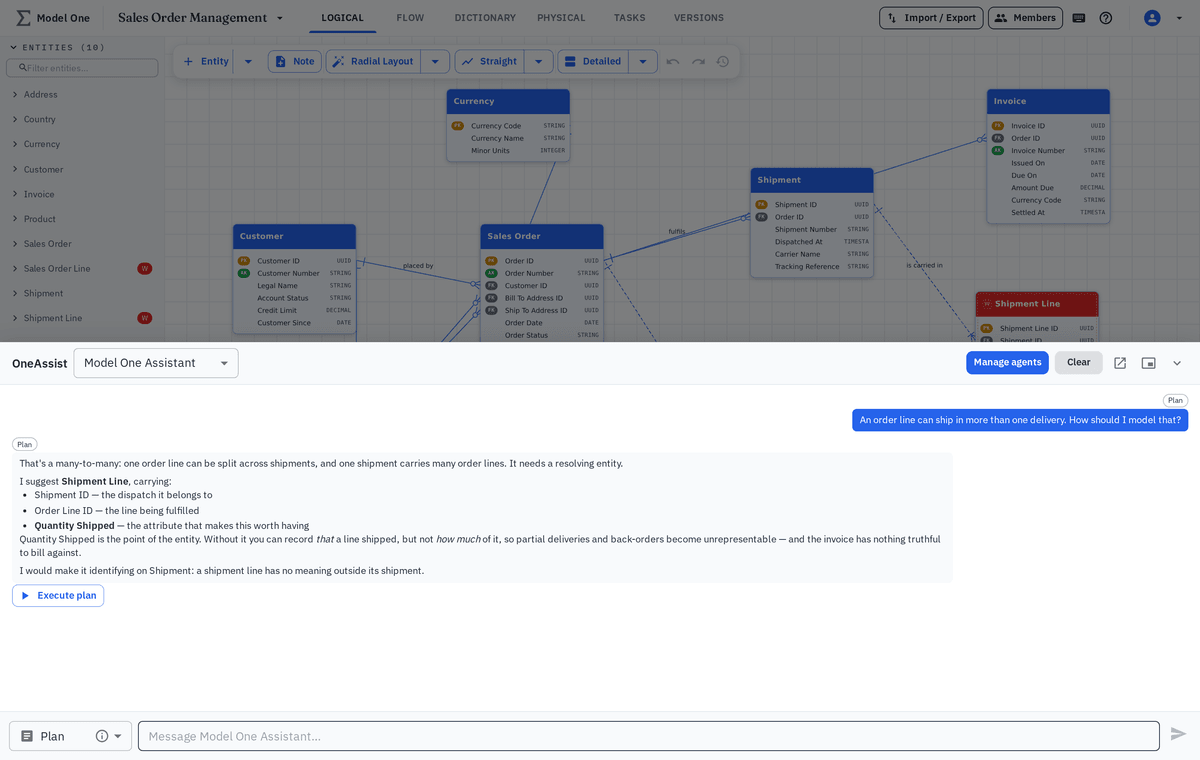Click the user message bubble about order line
The image size is (1200, 760).
pyautogui.click(x=1020, y=420)
